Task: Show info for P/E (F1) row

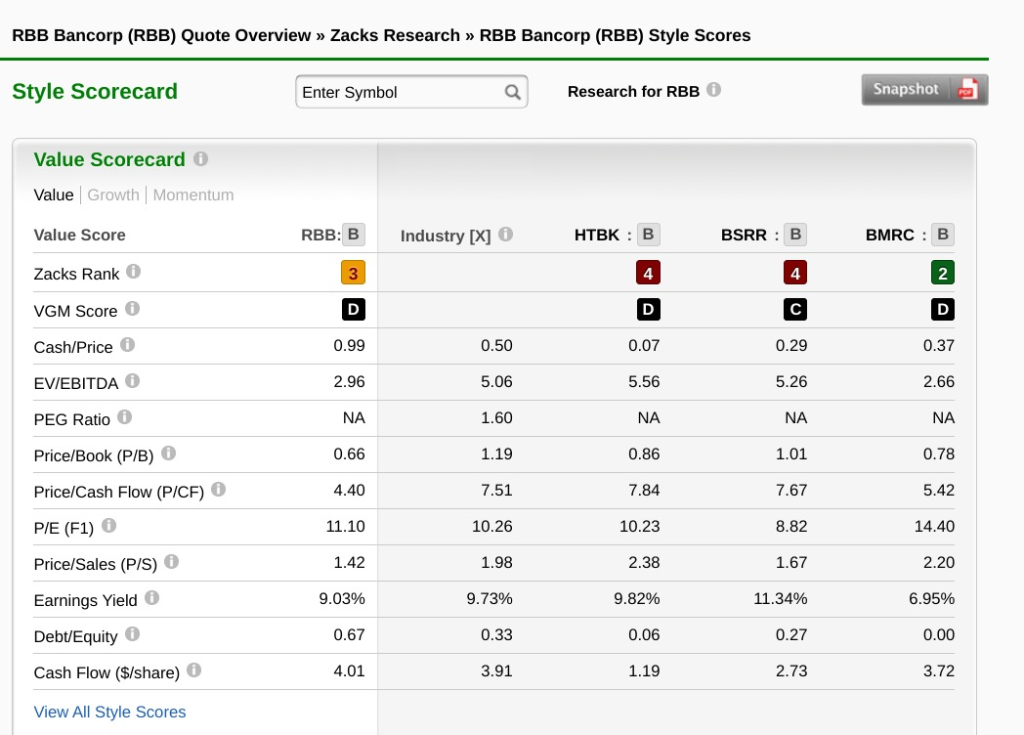Action: (109, 525)
